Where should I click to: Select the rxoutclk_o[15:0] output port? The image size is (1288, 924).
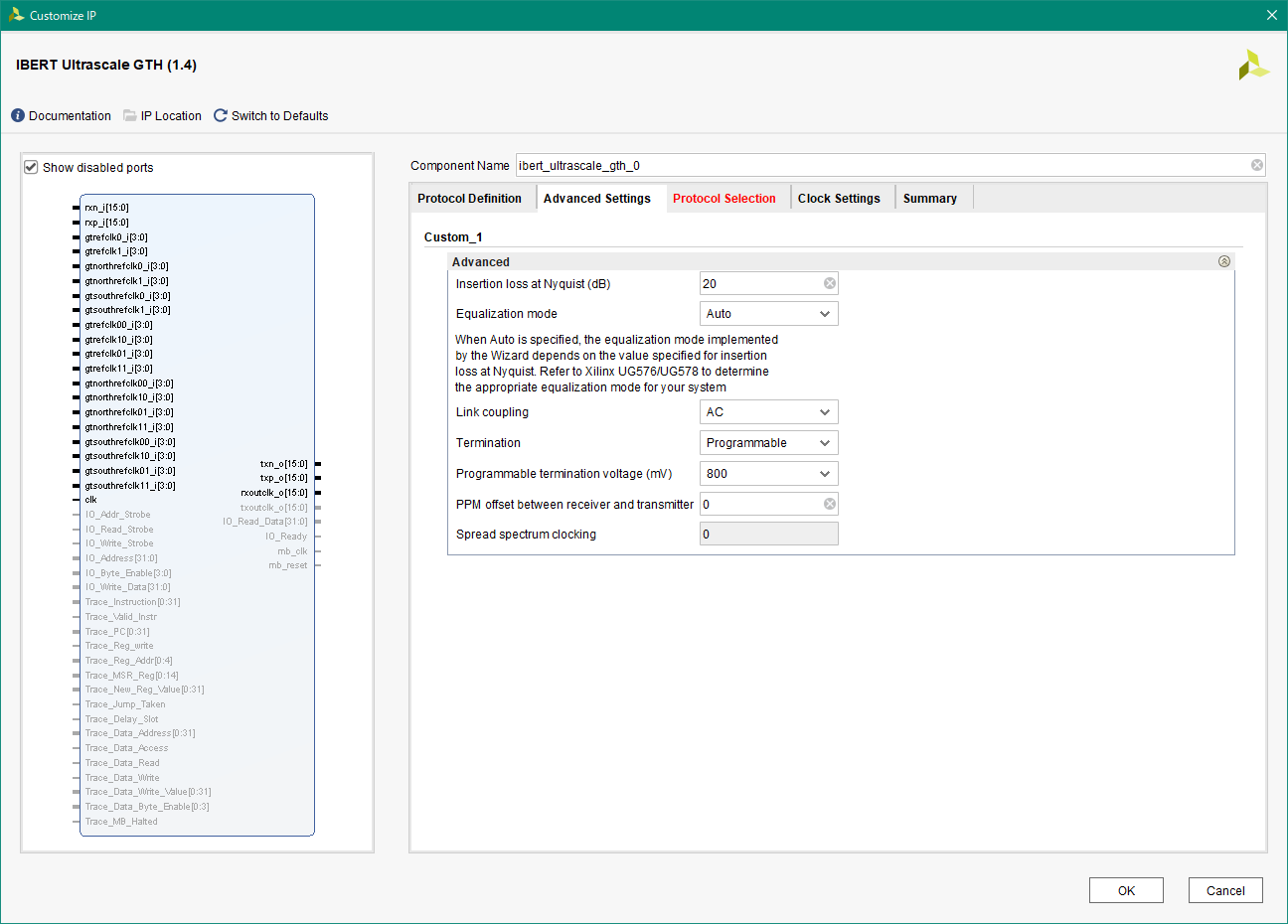coord(274,493)
